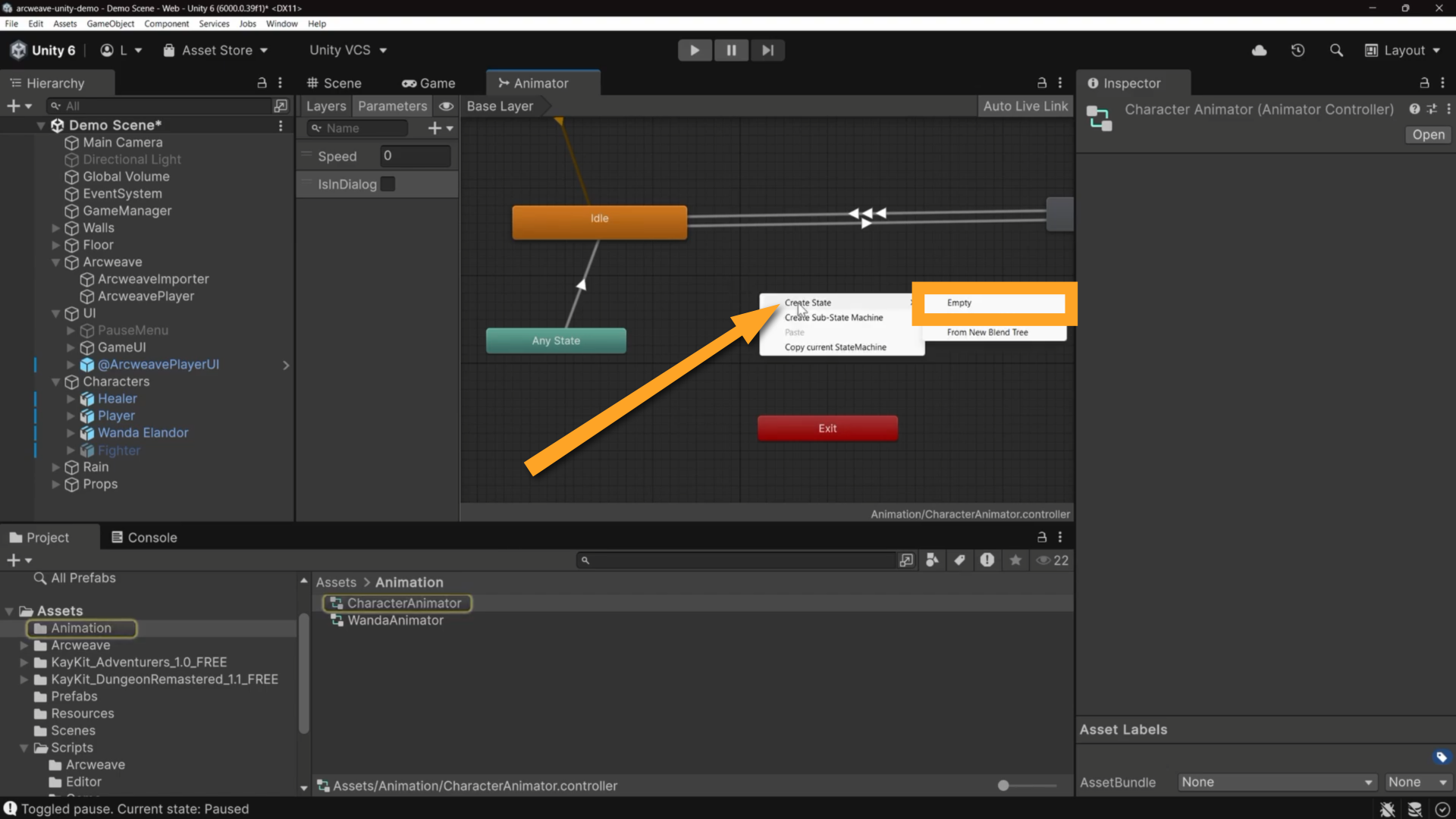The image size is (1456, 819).
Task: Toggle Animator eye visibility button
Action: (446, 106)
